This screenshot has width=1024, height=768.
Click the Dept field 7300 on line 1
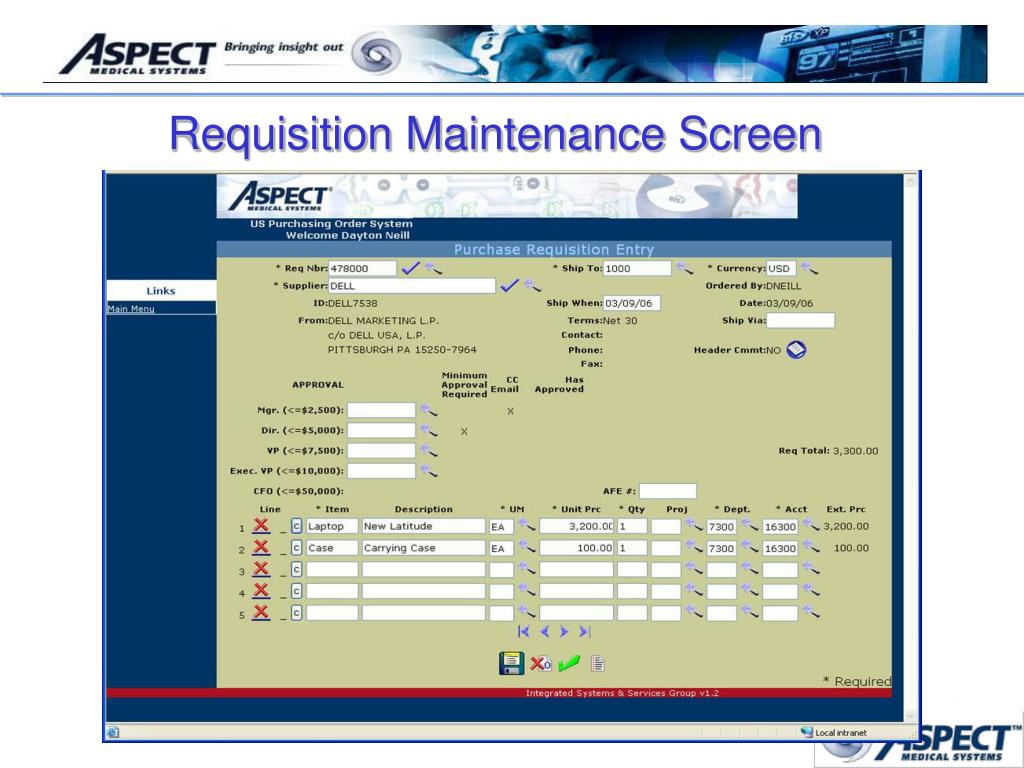point(721,526)
